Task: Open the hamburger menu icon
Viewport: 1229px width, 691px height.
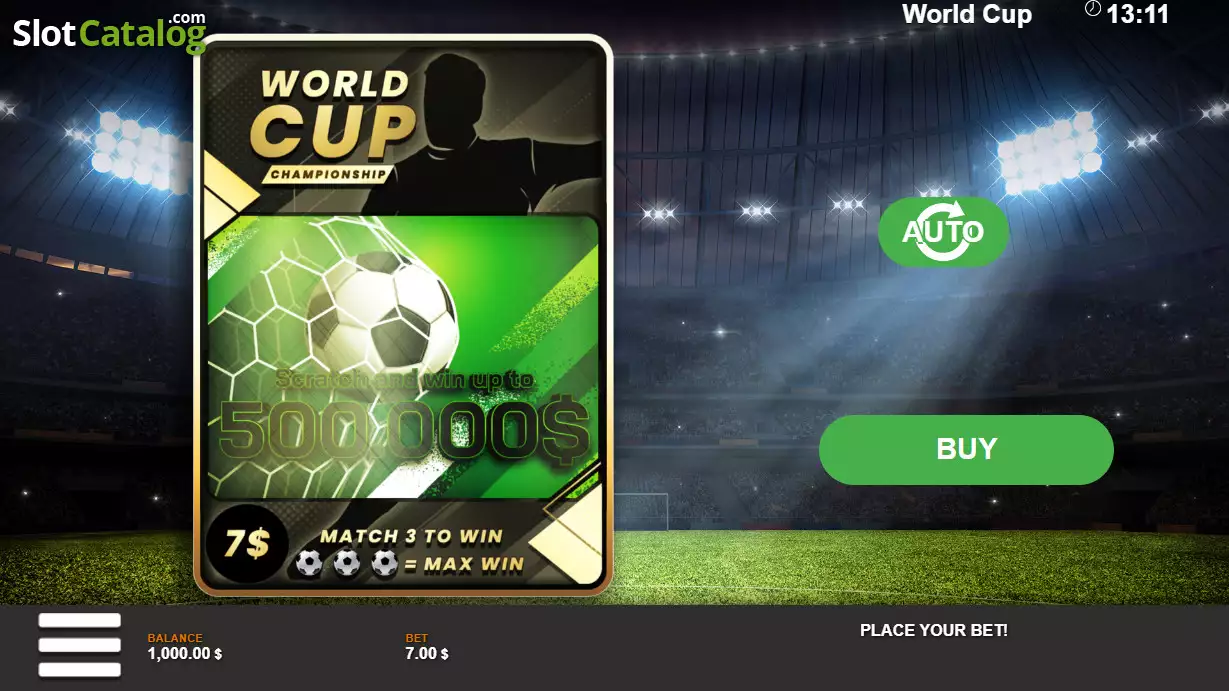Action: tap(79, 646)
